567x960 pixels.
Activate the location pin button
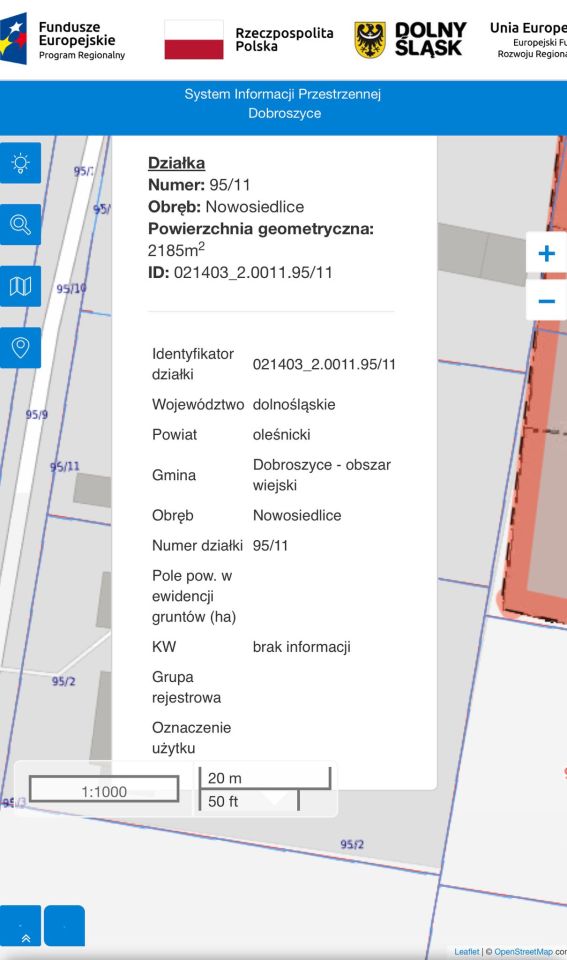(x=20, y=348)
